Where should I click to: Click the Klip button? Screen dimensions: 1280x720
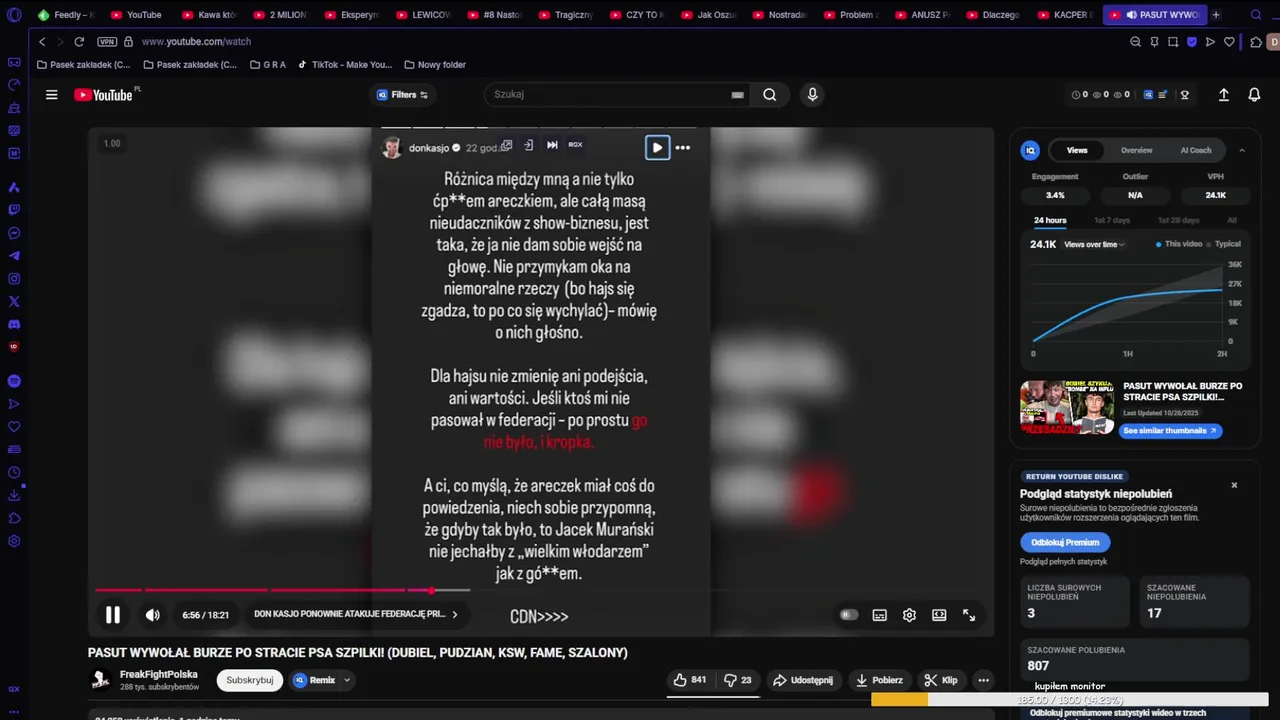click(x=941, y=680)
